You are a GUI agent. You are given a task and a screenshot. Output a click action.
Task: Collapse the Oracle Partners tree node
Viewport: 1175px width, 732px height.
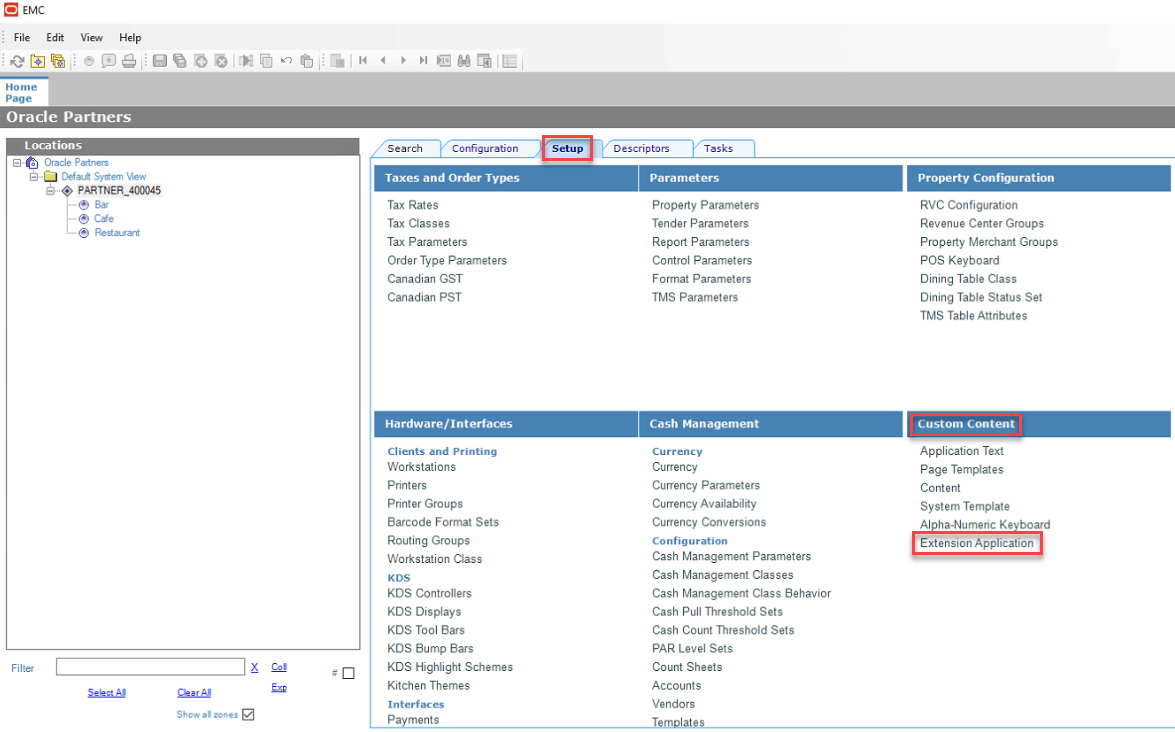[17, 163]
